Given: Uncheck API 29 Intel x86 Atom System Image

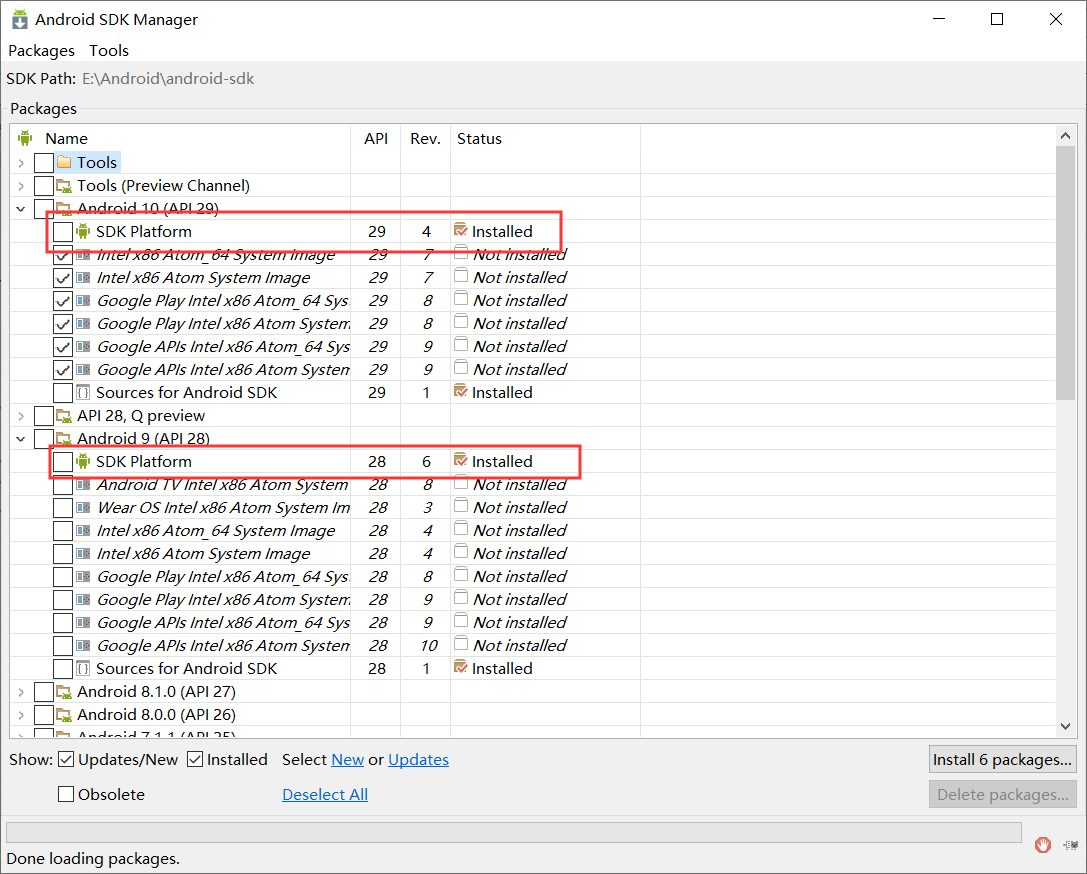Looking at the screenshot, I should point(63,278).
